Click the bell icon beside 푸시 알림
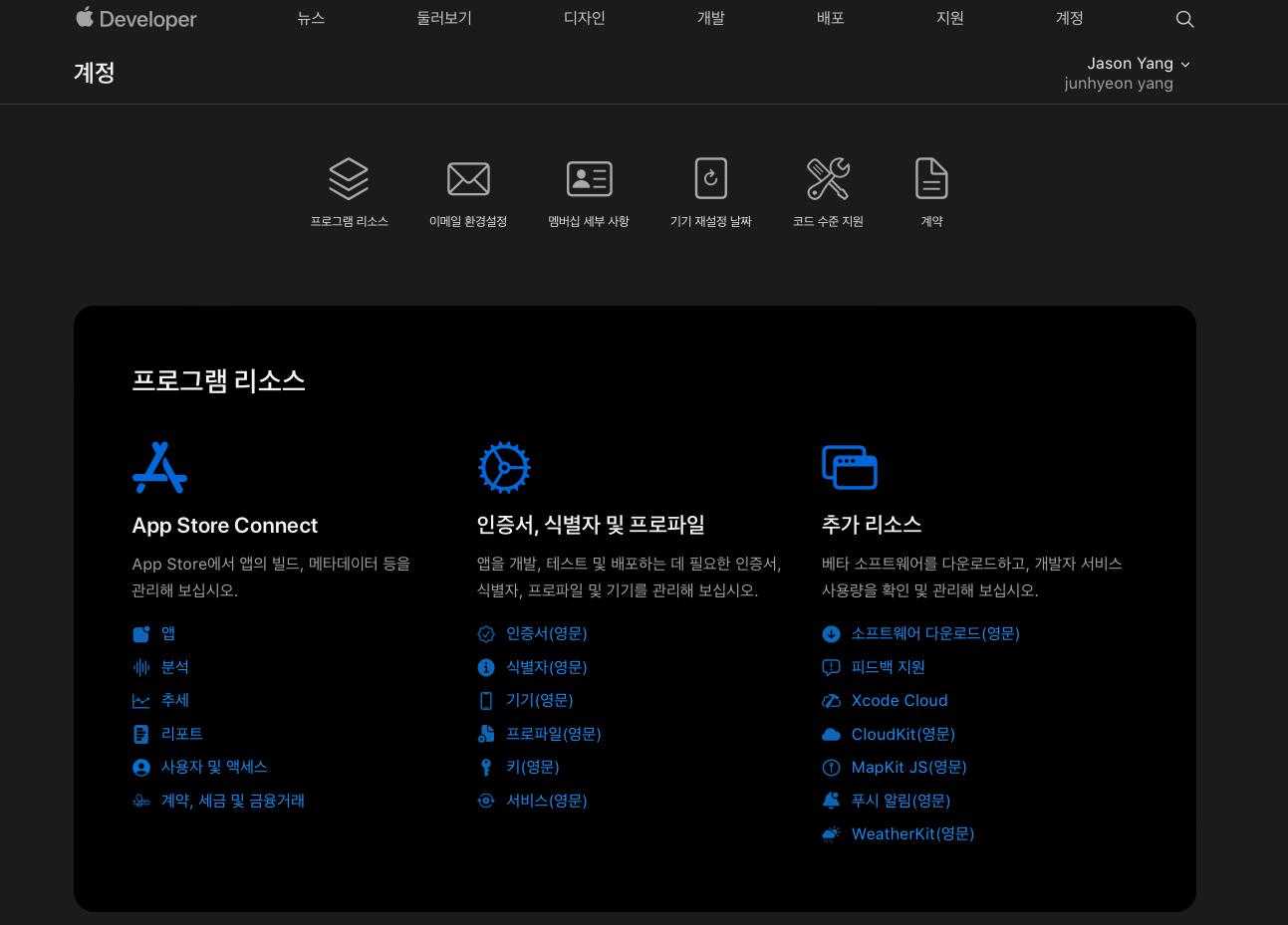The image size is (1288, 925). 831,801
